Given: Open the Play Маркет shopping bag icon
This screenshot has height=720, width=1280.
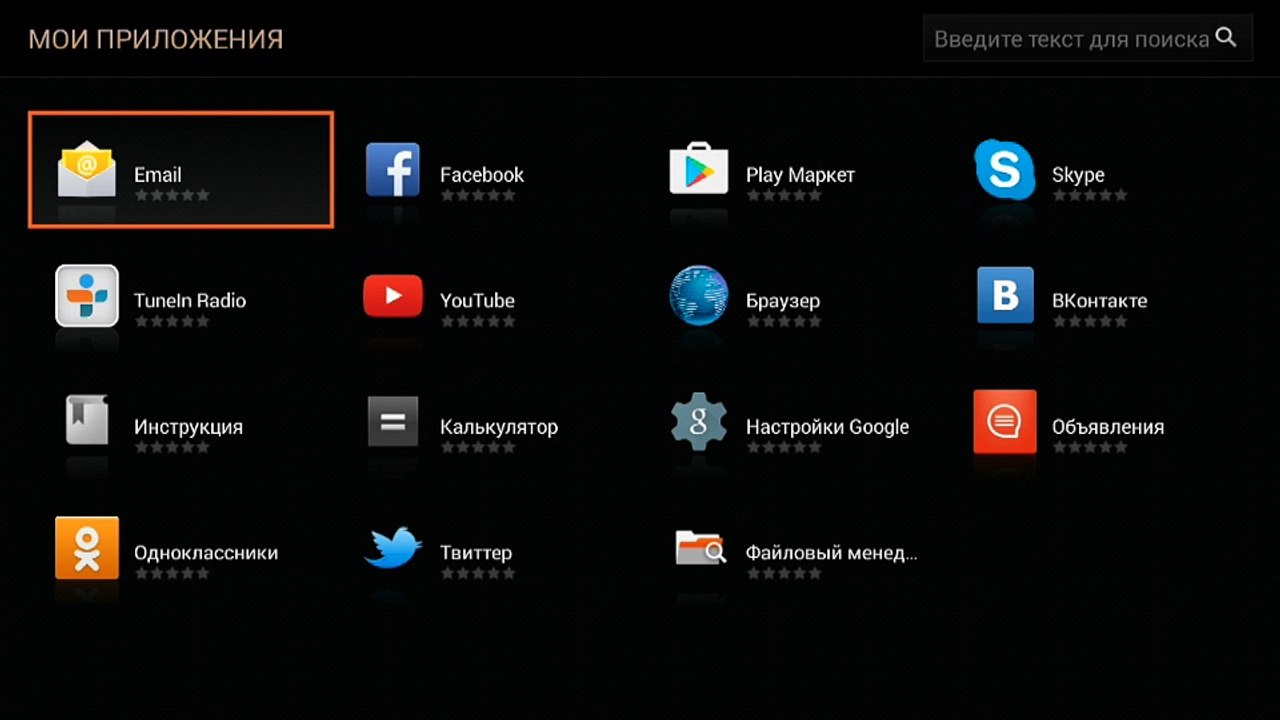Looking at the screenshot, I should [698, 168].
